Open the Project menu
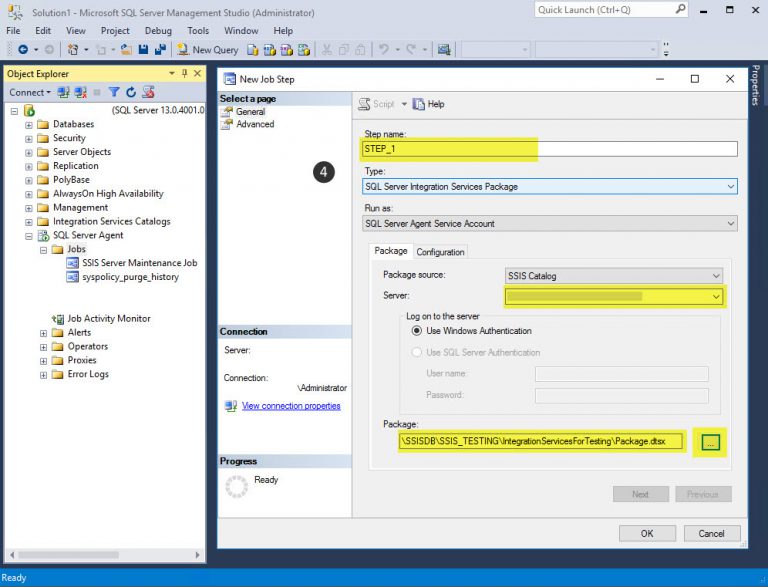The width and height of the screenshot is (768, 587). [115, 30]
